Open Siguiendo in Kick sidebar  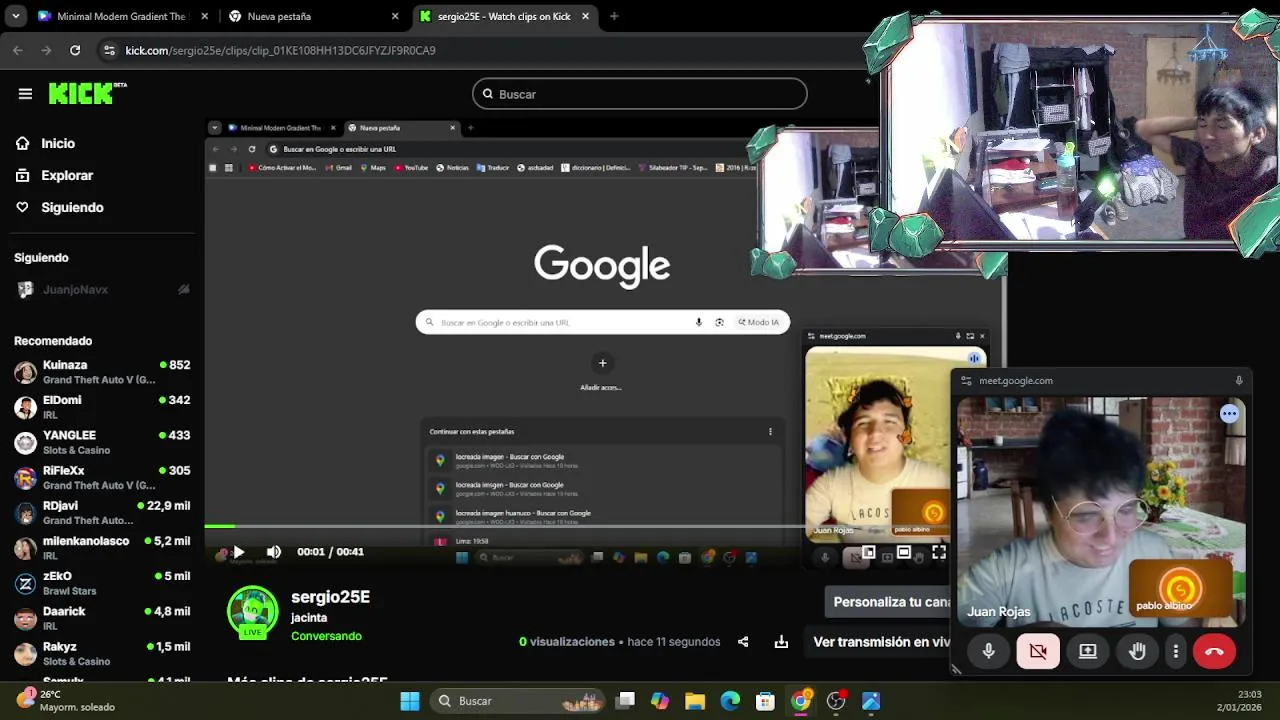click(x=72, y=207)
